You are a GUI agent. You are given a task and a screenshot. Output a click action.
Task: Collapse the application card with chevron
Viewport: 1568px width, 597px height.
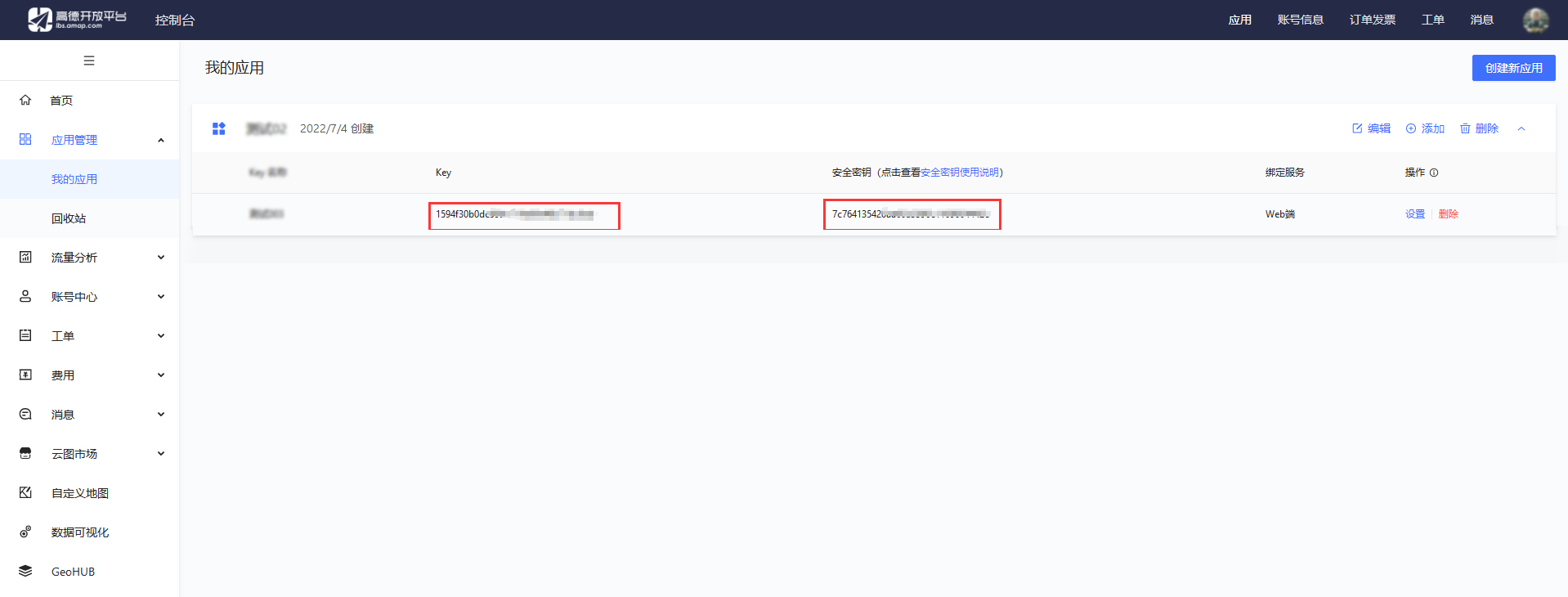(1521, 128)
